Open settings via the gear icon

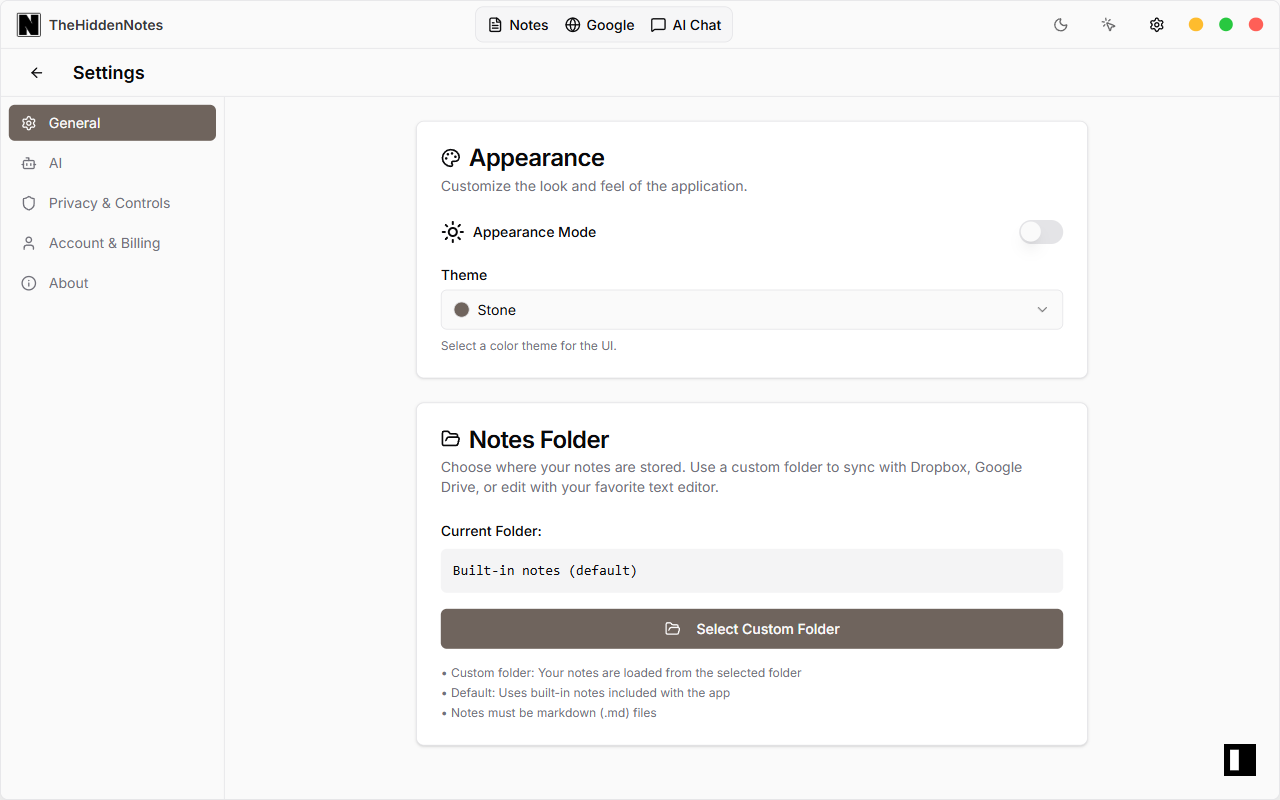pyautogui.click(x=1156, y=24)
